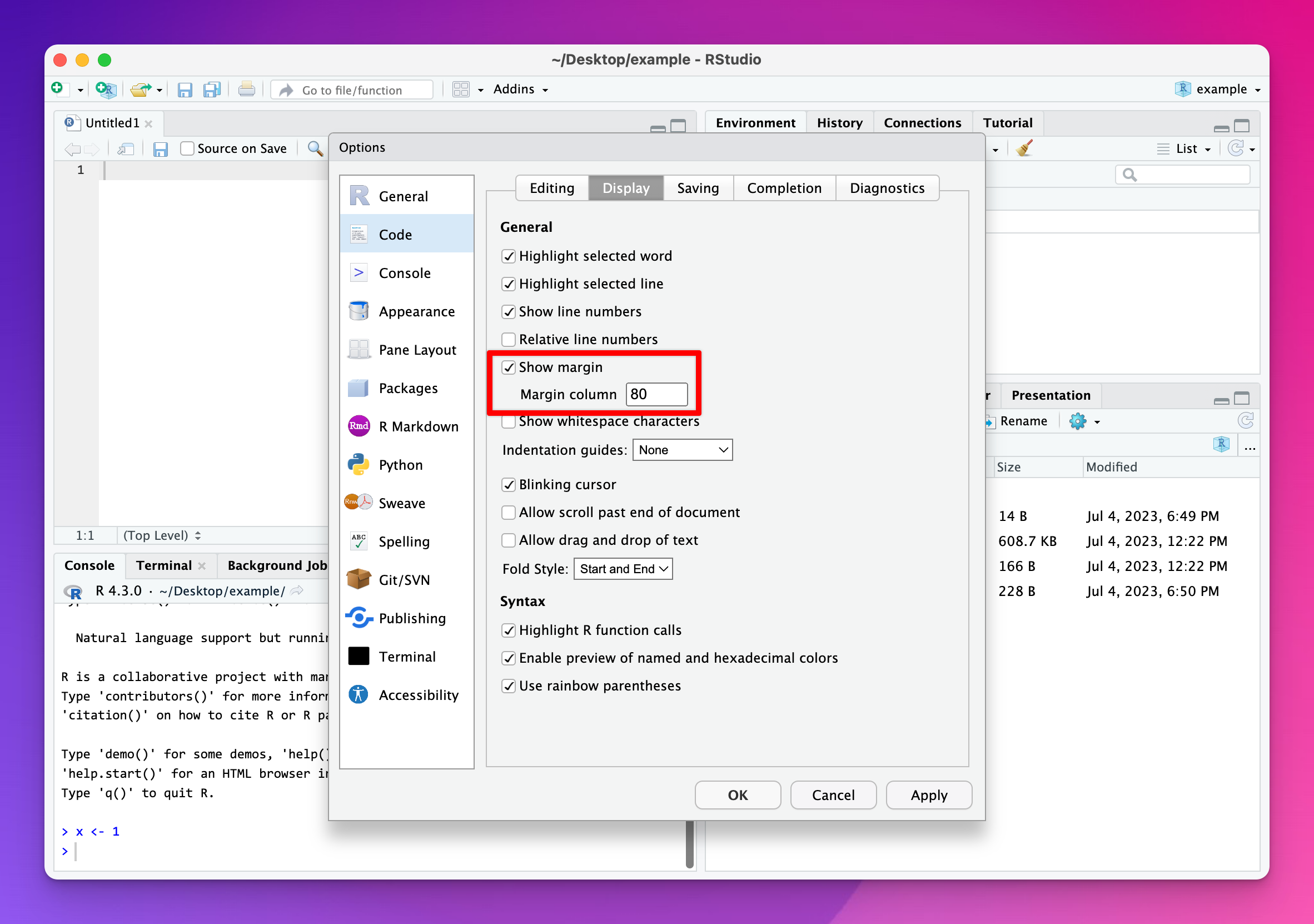This screenshot has width=1314, height=924.
Task: Check the Source on Save box
Action: pyautogui.click(x=187, y=149)
